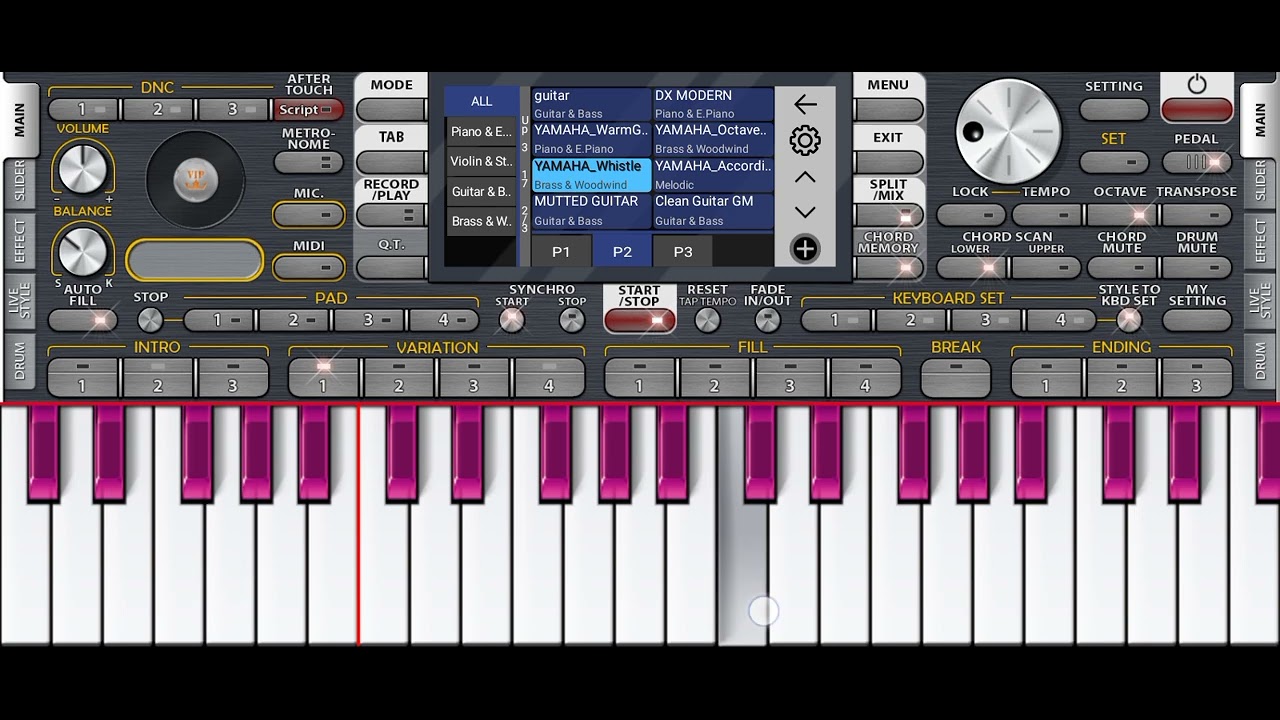Toggle the Synchro Stop button

tap(572, 320)
